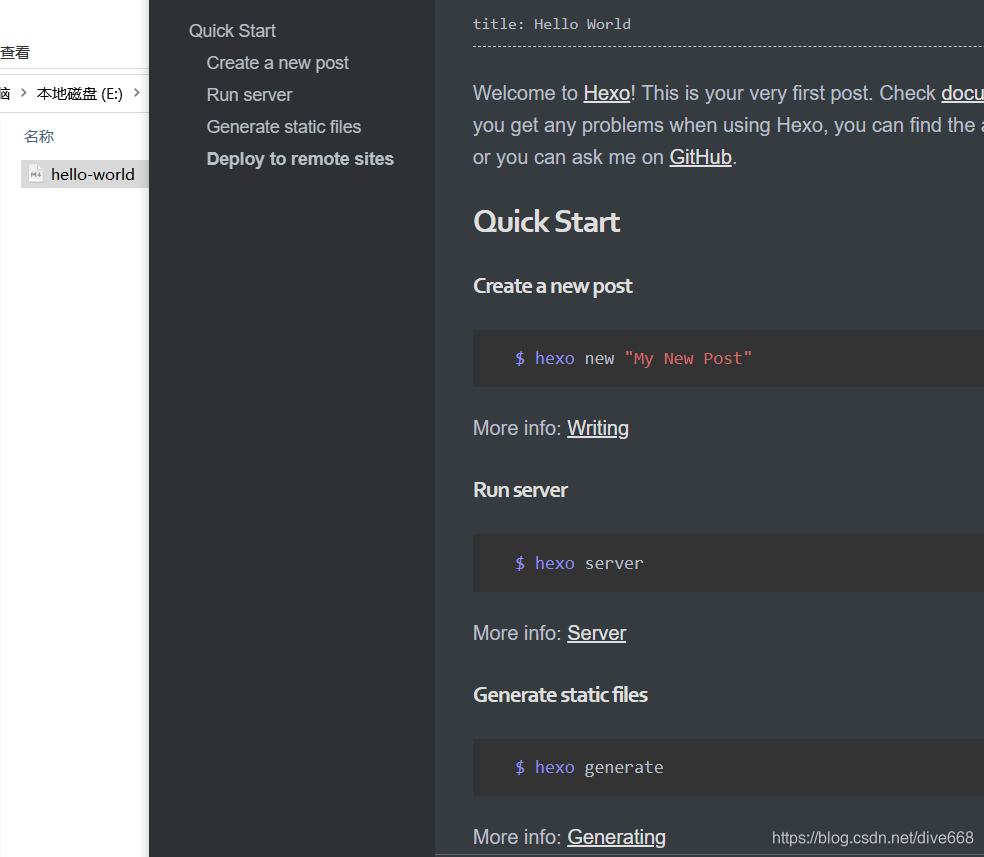
Task: Open the Writing more info link
Action: [x=597, y=428]
